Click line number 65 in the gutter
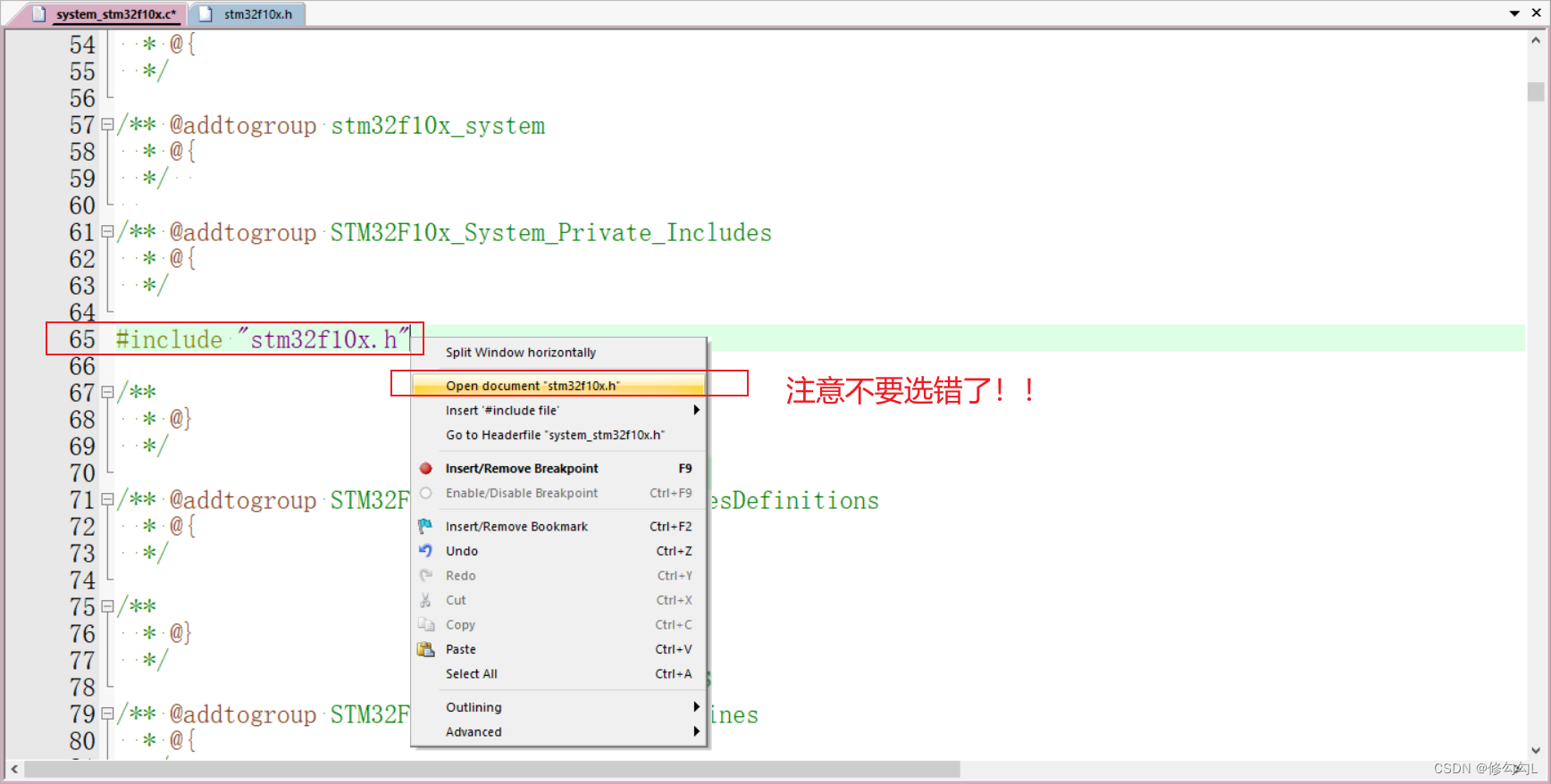The height and width of the screenshot is (784, 1551). pos(82,339)
